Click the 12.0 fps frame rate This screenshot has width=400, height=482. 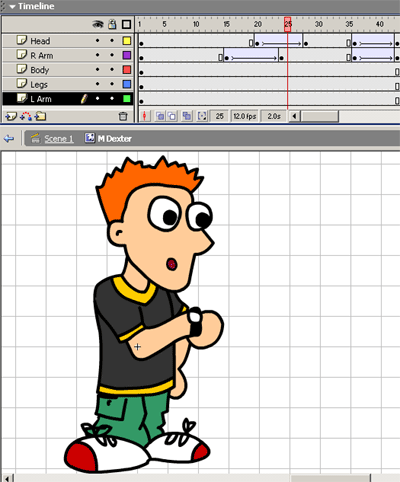[x=245, y=116]
